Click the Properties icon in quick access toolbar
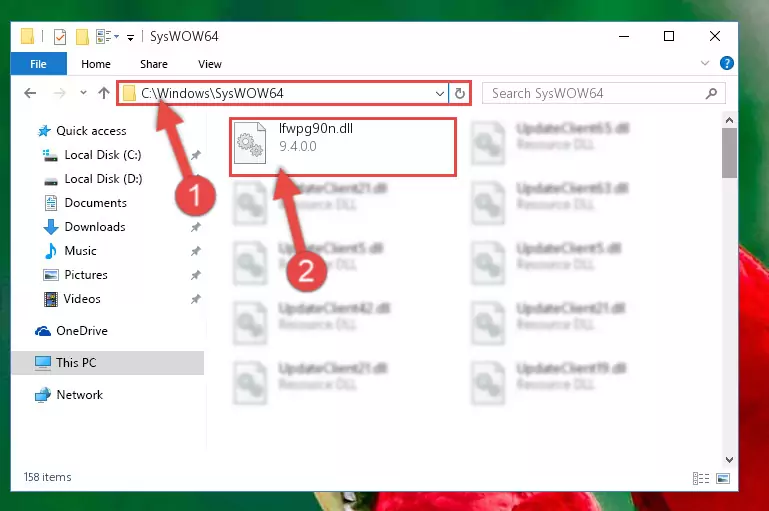 tap(60, 37)
